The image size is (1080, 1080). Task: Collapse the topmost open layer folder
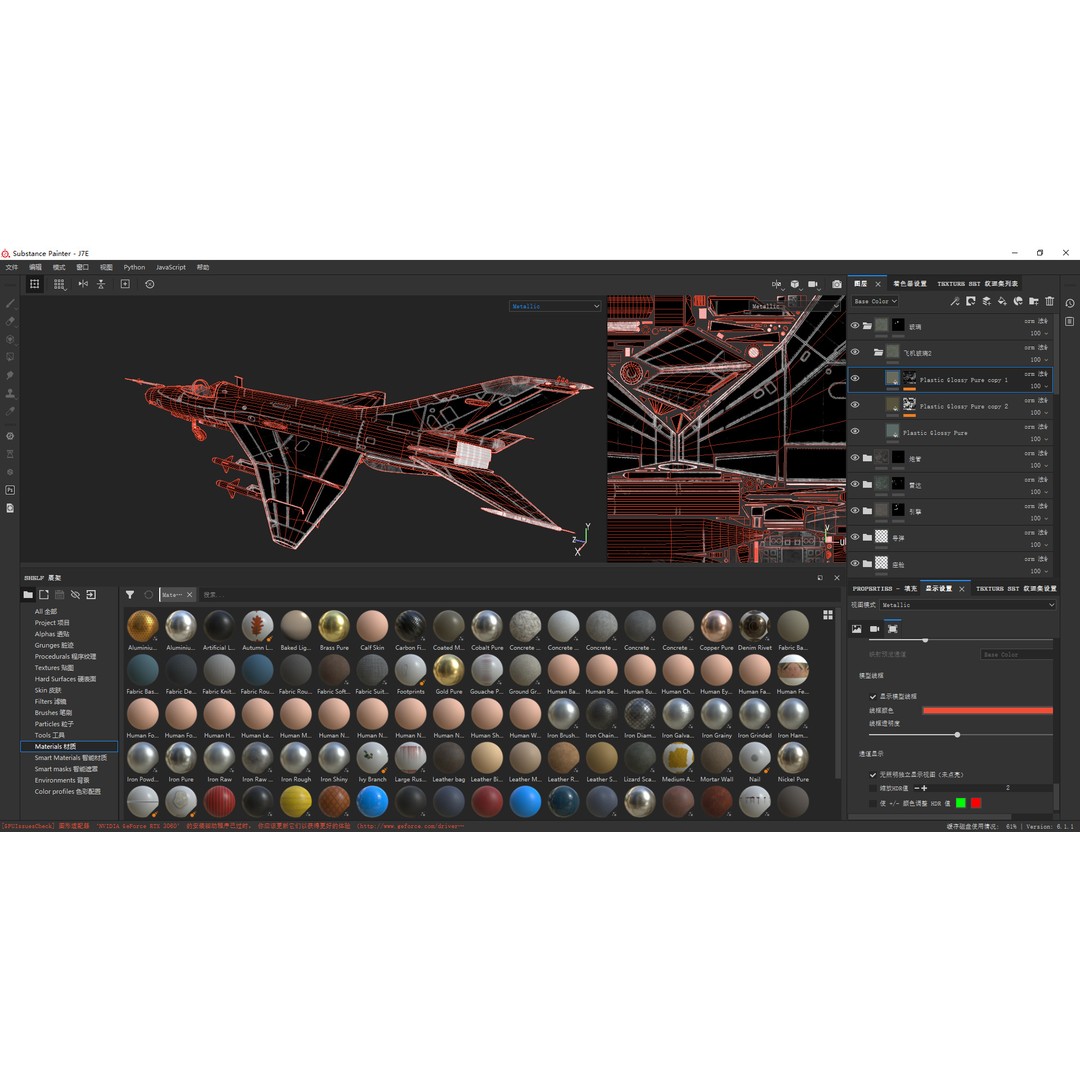pos(867,326)
